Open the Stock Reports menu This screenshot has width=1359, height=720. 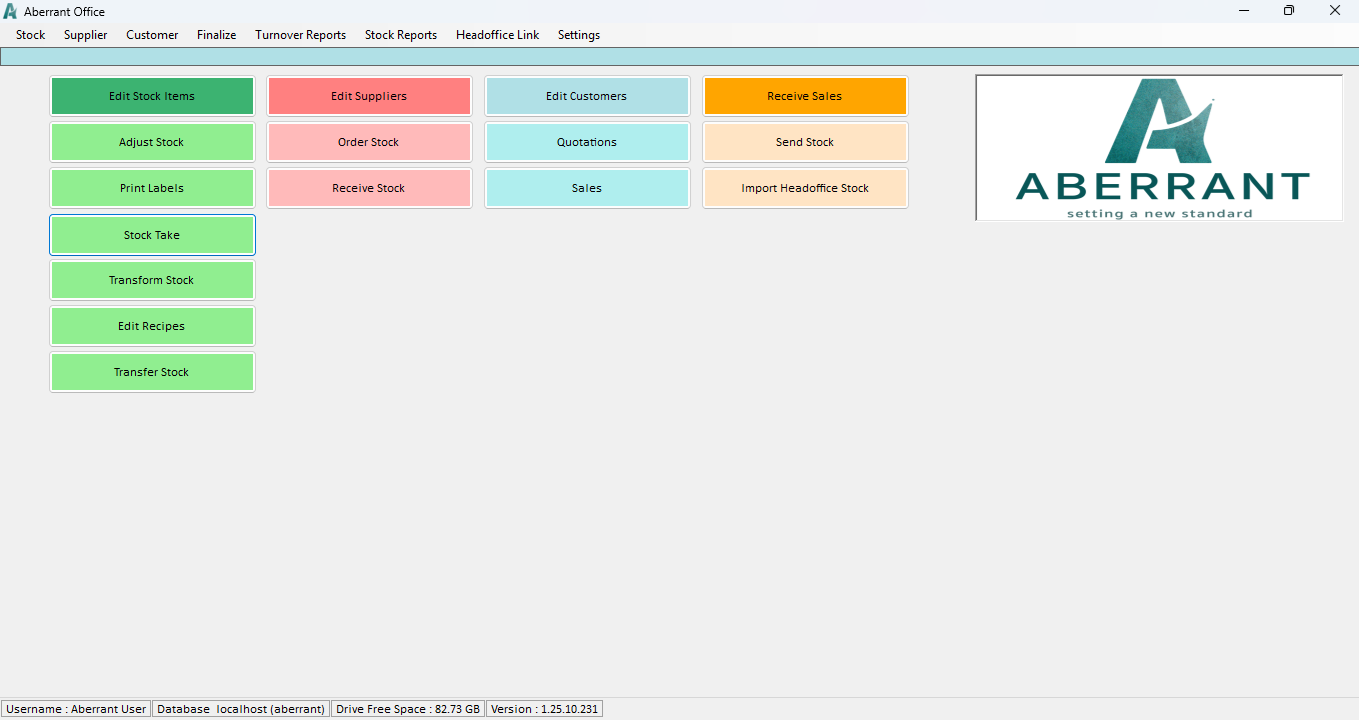pyautogui.click(x=400, y=35)
